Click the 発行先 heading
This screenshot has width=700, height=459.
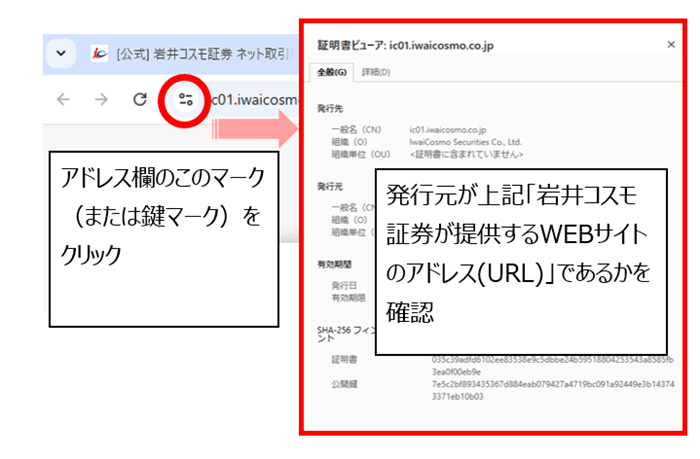tap(330, 108)
